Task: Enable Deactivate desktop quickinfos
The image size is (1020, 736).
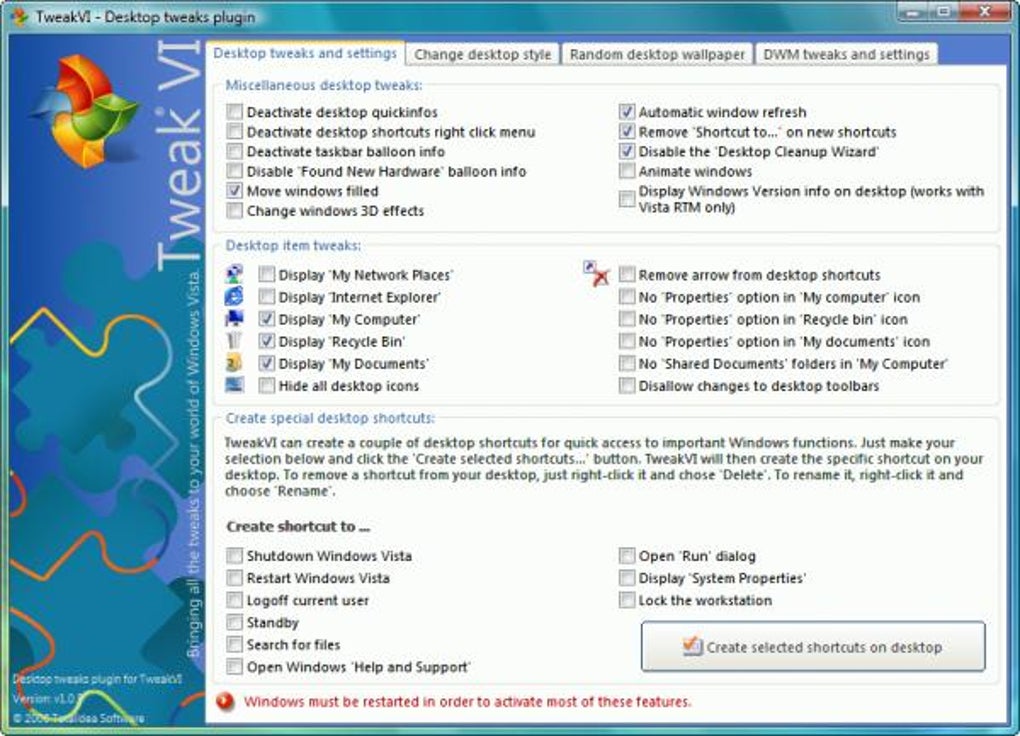Action: point(235,112)
